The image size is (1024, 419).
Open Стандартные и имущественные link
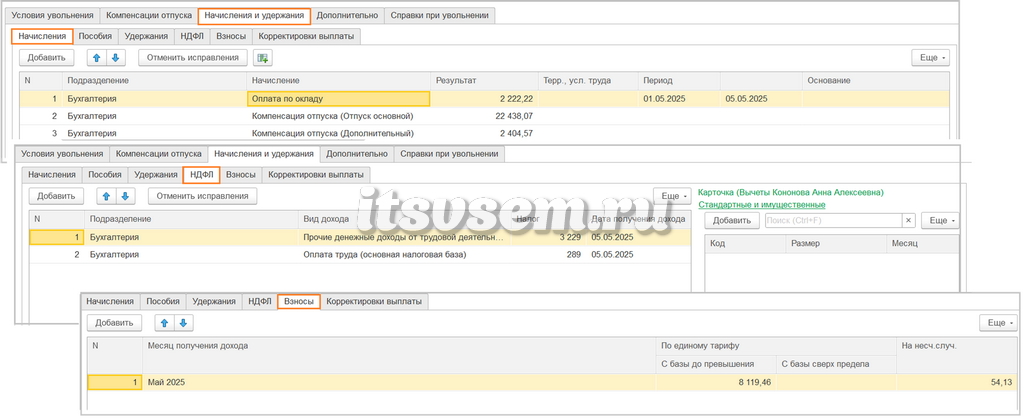(x=761, y=205)
